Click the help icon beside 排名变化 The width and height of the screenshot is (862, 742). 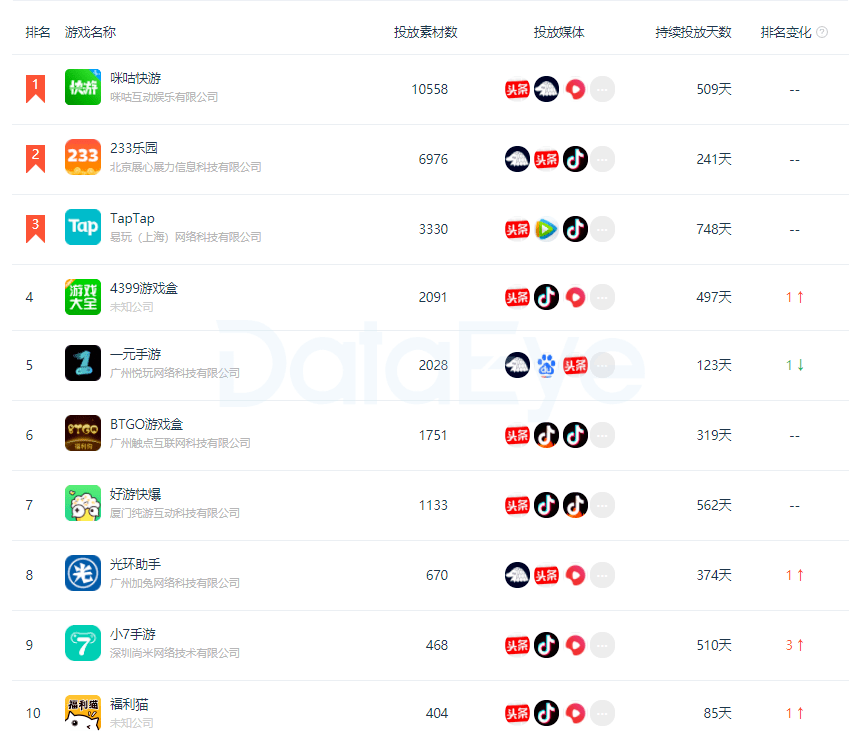point(822,32)
